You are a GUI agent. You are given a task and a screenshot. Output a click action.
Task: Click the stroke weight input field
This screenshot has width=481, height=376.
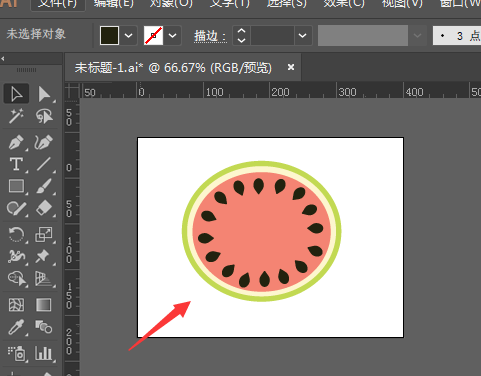tap(272, 35)
